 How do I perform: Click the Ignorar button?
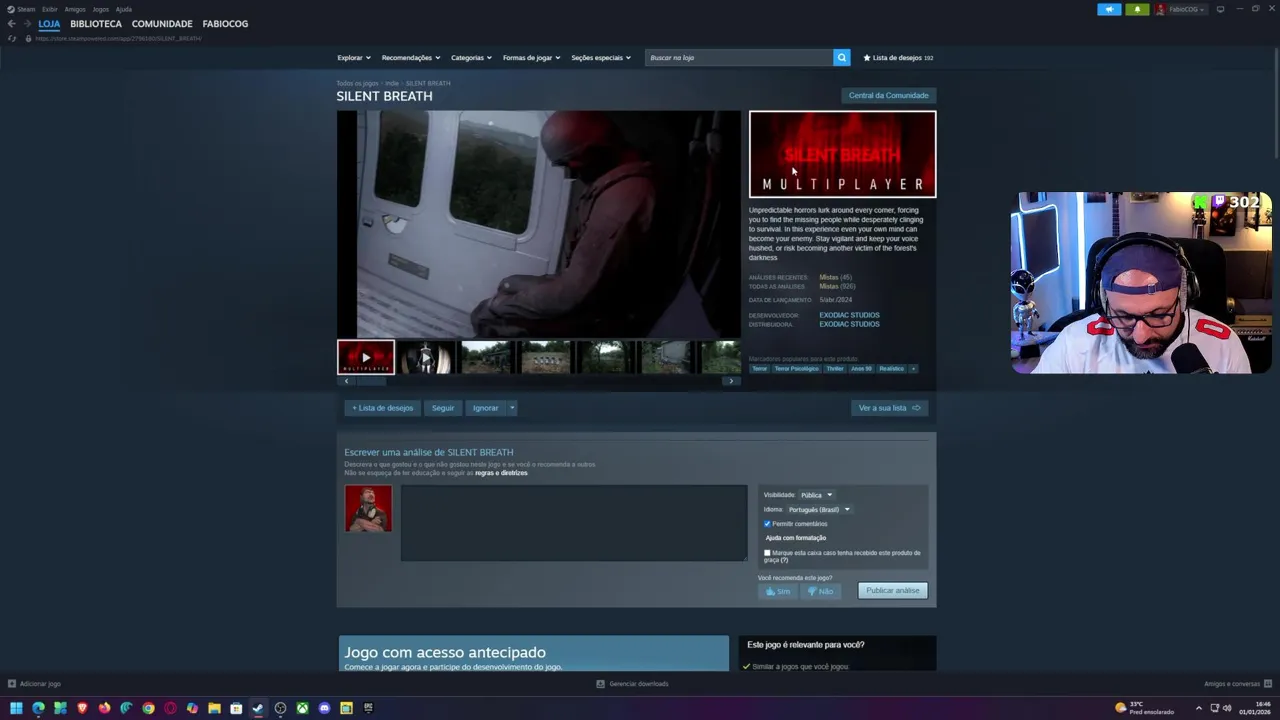[486, 408]
